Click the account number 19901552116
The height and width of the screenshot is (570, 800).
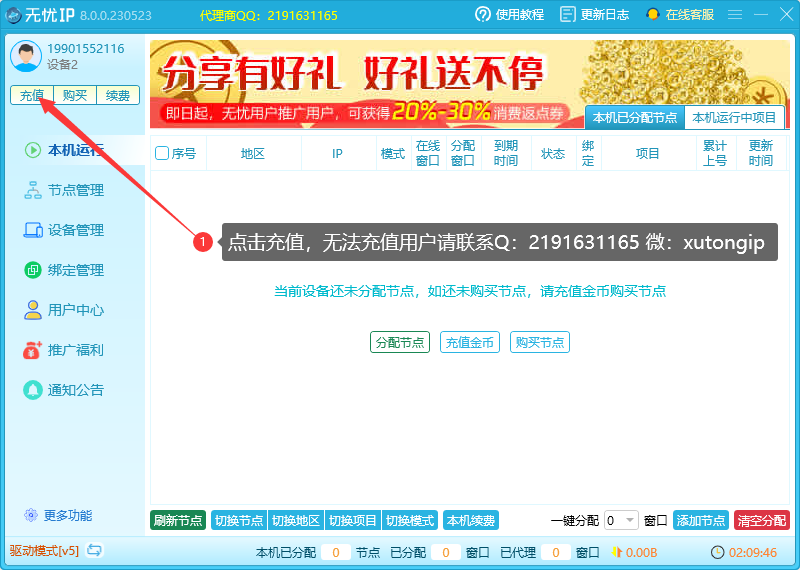pos(86,48)
